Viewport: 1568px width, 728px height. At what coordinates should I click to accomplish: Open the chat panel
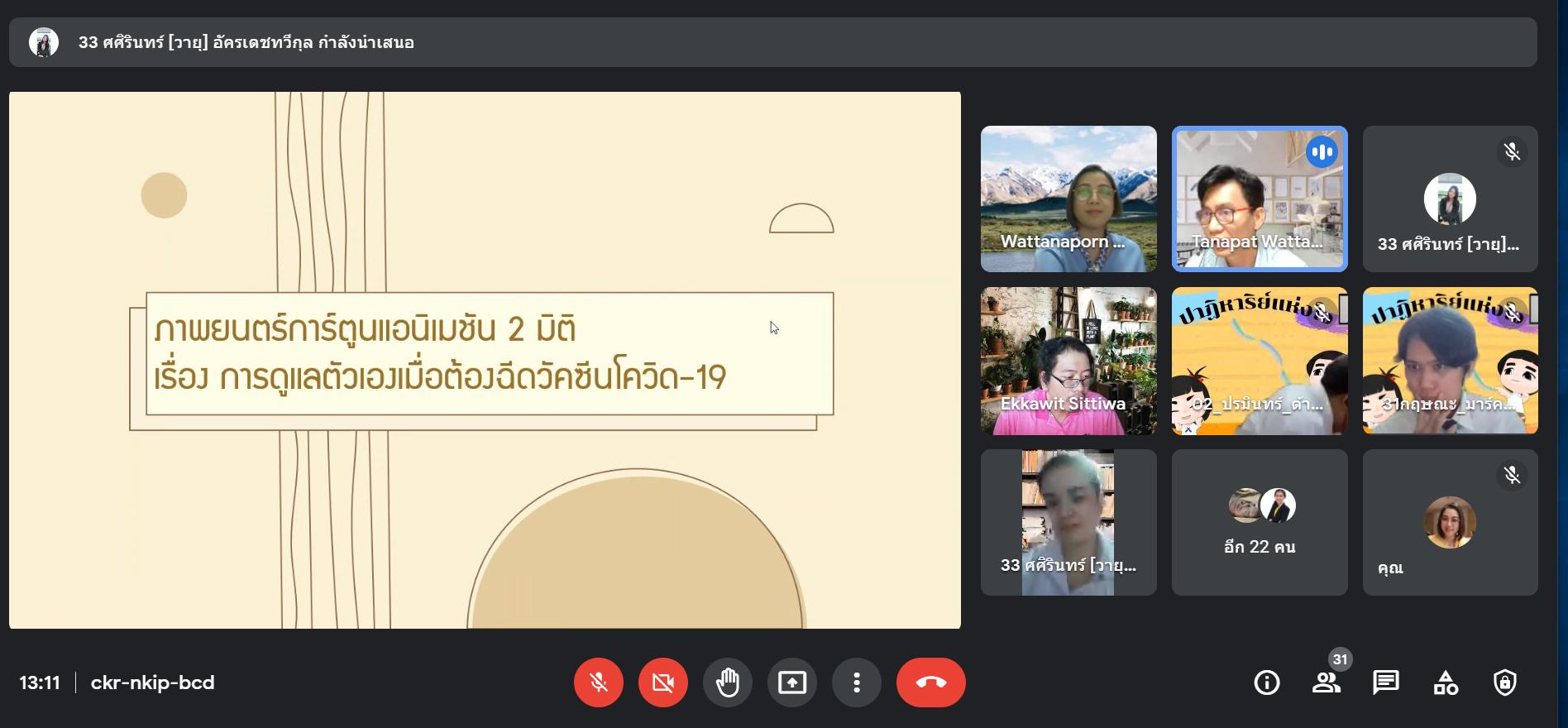click(1385, 682)
